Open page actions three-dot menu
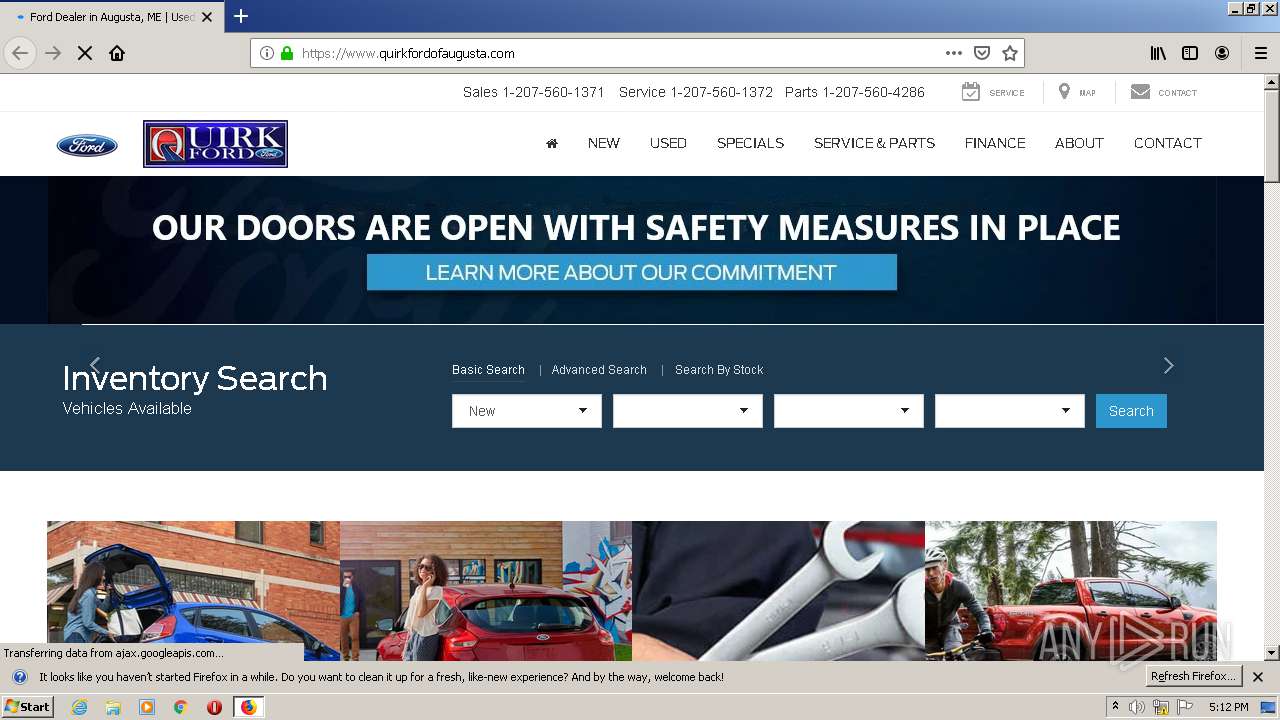 pyautogui.click(x=954, y=53)
